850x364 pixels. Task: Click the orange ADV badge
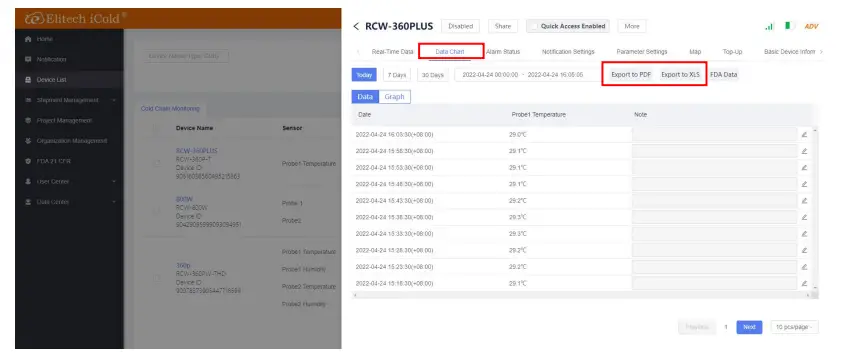pyautogui.click(x=812, y=26)
